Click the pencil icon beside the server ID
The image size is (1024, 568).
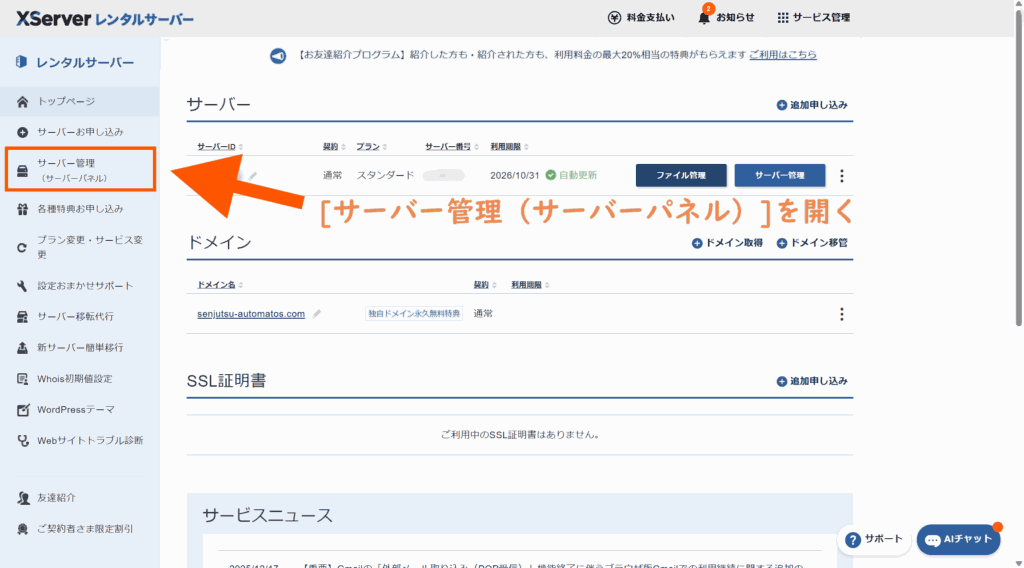point(254,176)
